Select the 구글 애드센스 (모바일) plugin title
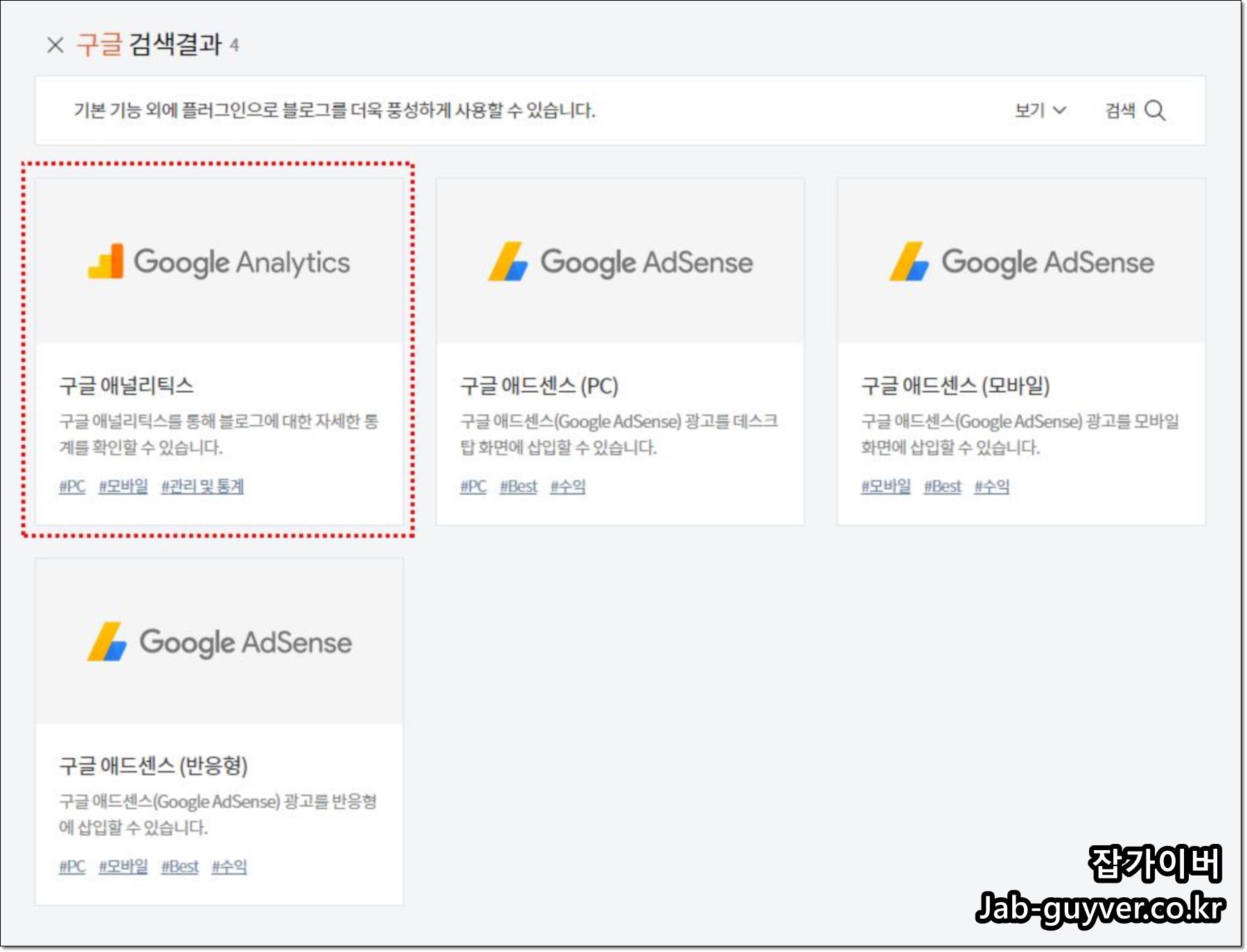 click(955, 385)
